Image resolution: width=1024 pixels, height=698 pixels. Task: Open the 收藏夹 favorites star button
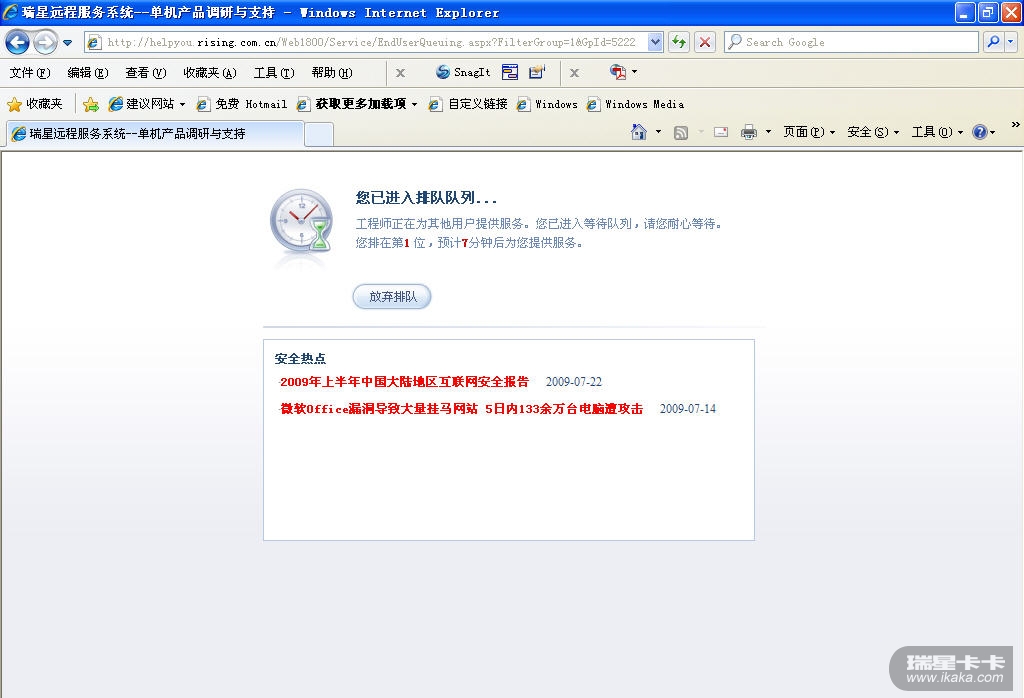pyautogui.click(x=35, y=104)
